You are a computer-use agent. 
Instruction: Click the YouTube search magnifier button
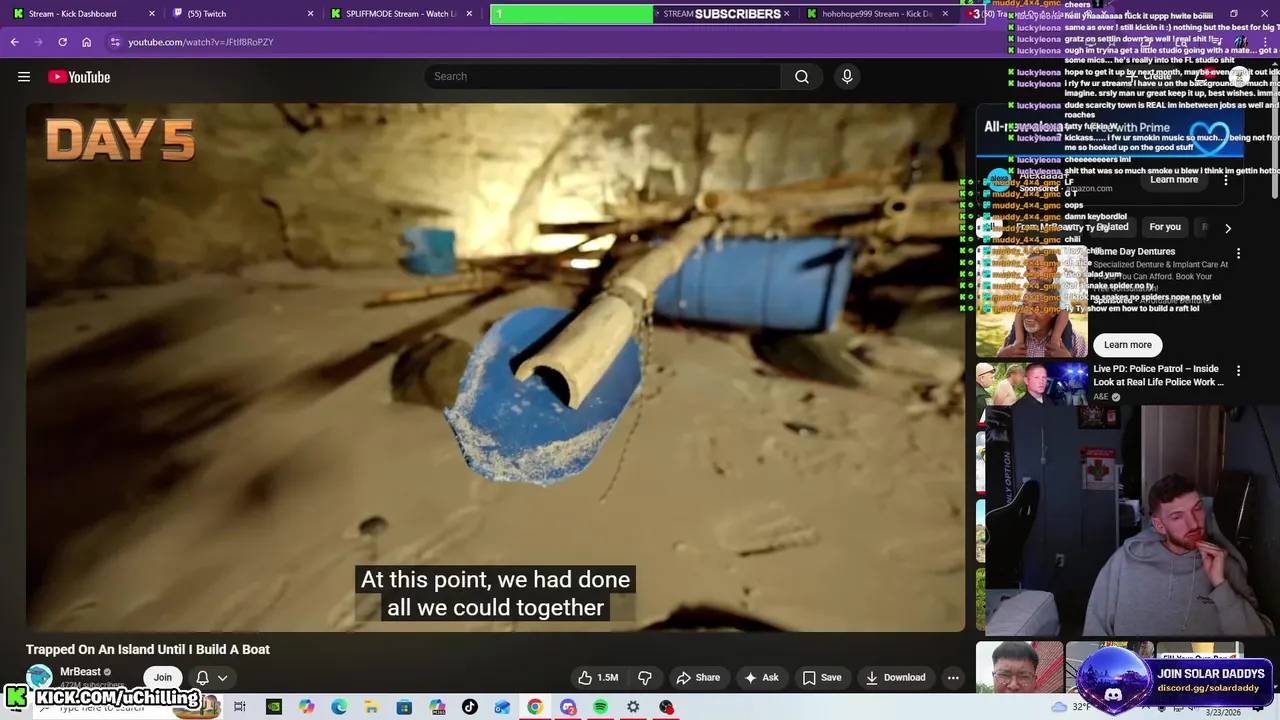[802, 77]
